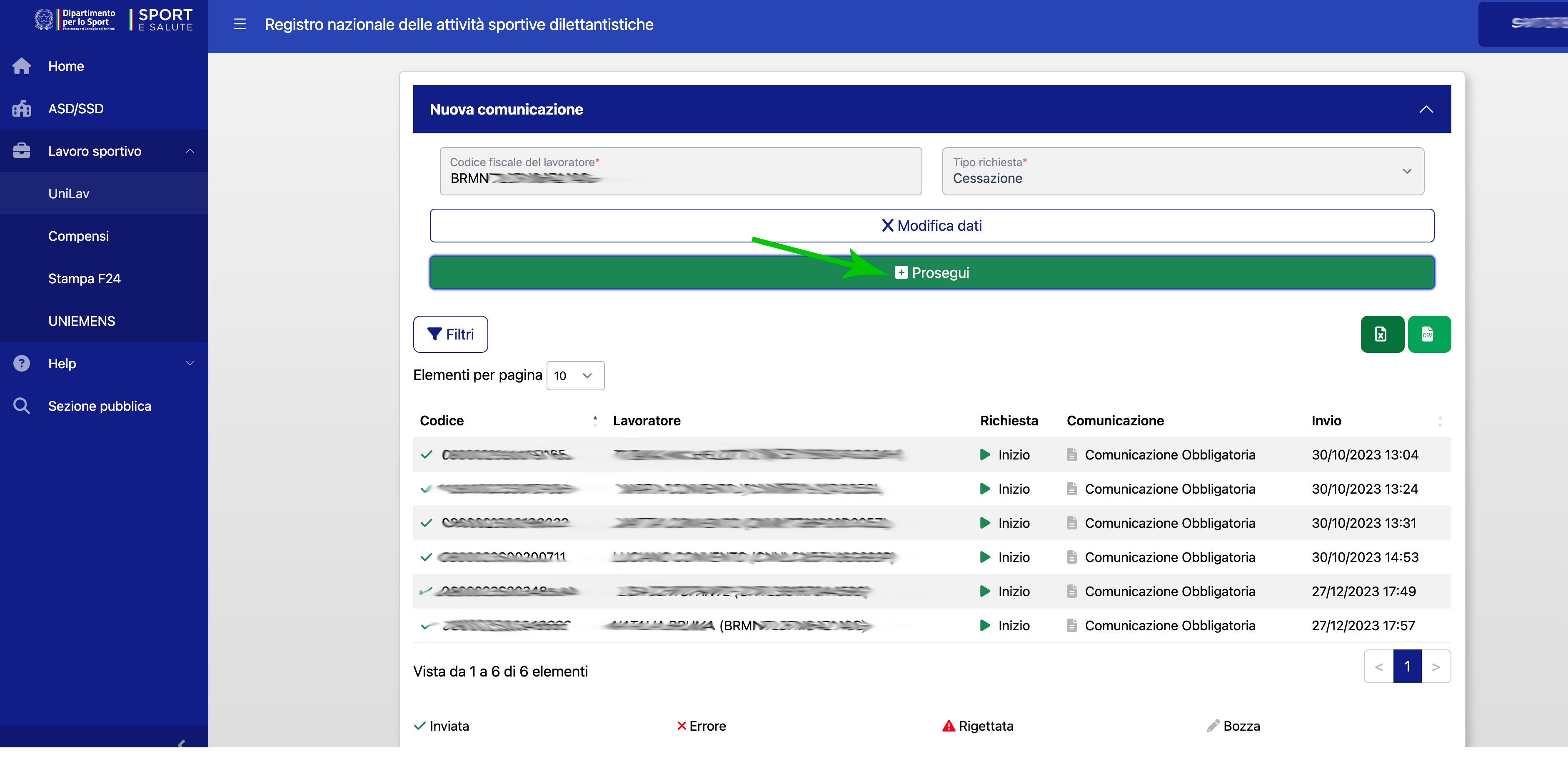This screenshot has width=1568, height=784.
Task: Click the Home house icon in sidebar
Action: coord(22,66)
